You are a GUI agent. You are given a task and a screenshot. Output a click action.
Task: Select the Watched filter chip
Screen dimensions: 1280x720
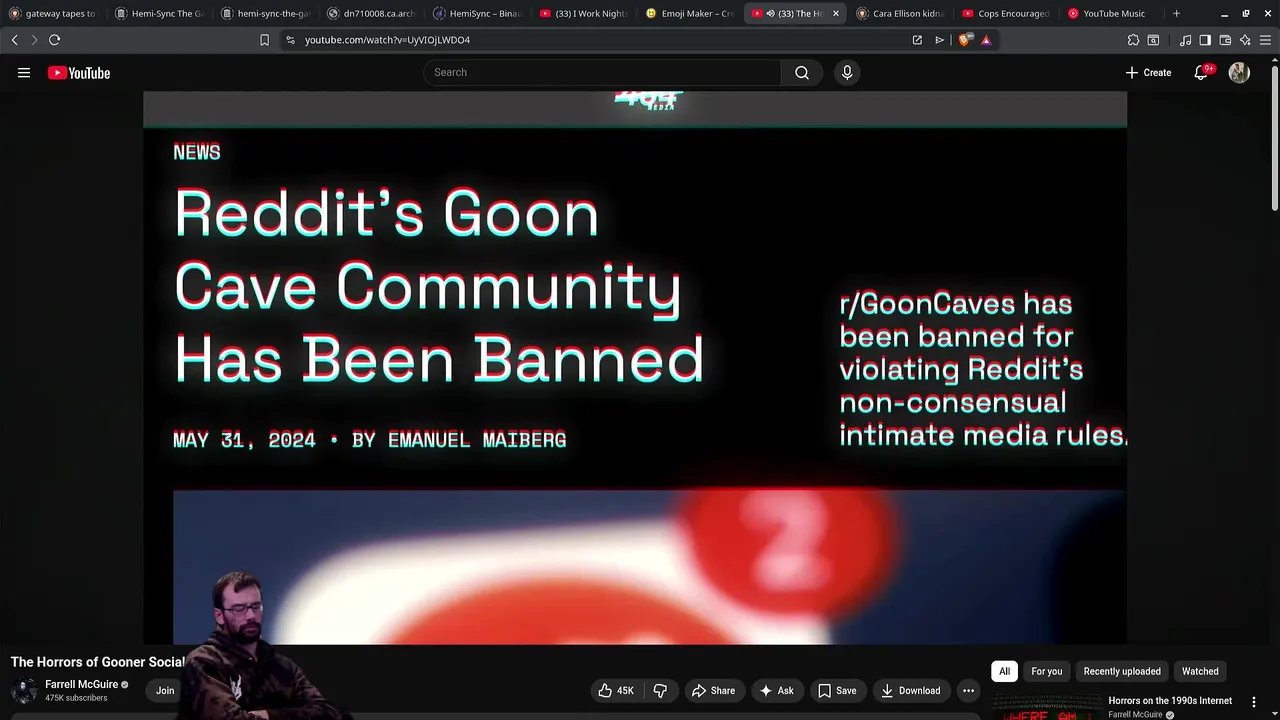pos(1200,671)
